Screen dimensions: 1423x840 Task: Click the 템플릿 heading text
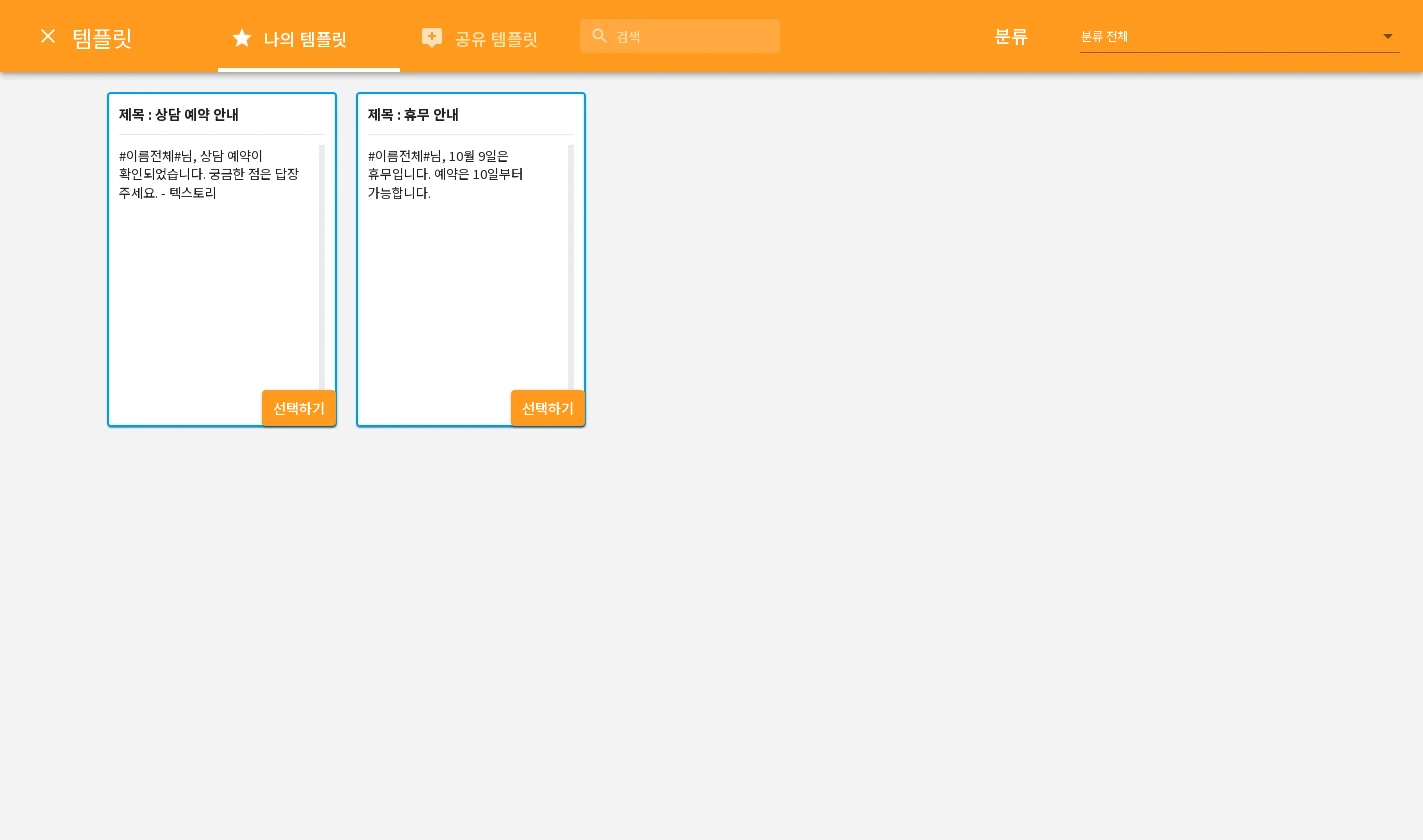click(102, 38)
